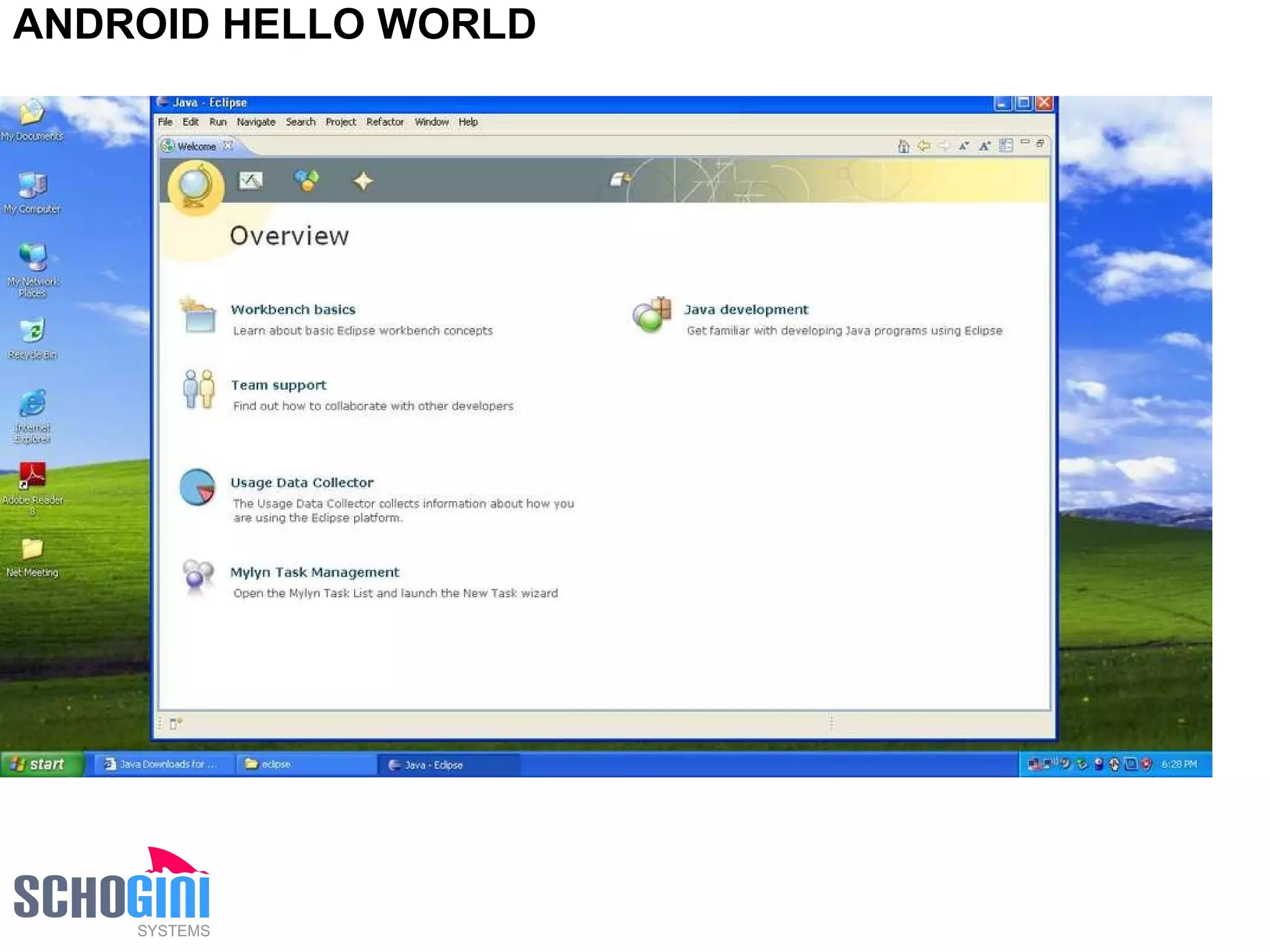Open the Project menu

340,122
